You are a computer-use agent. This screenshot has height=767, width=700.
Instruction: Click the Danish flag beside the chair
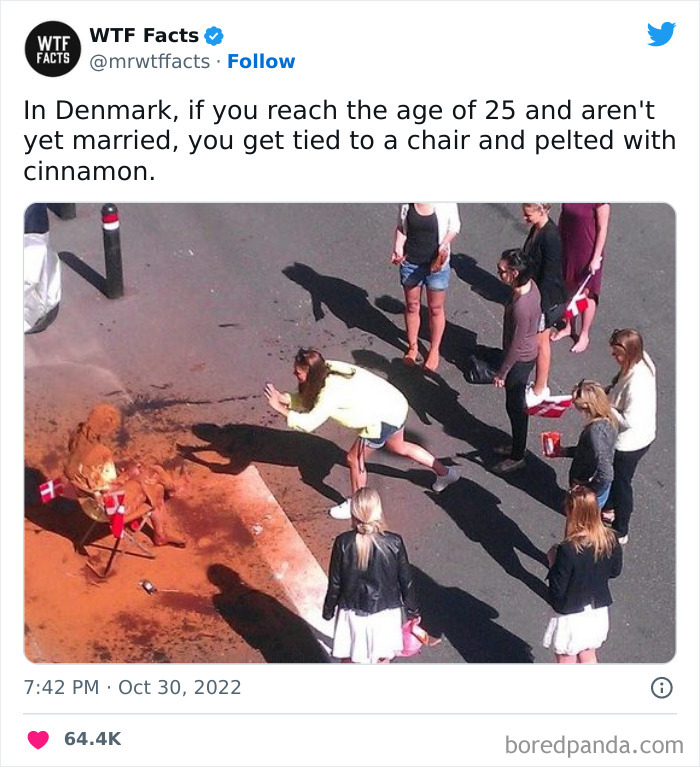[48, 489]
